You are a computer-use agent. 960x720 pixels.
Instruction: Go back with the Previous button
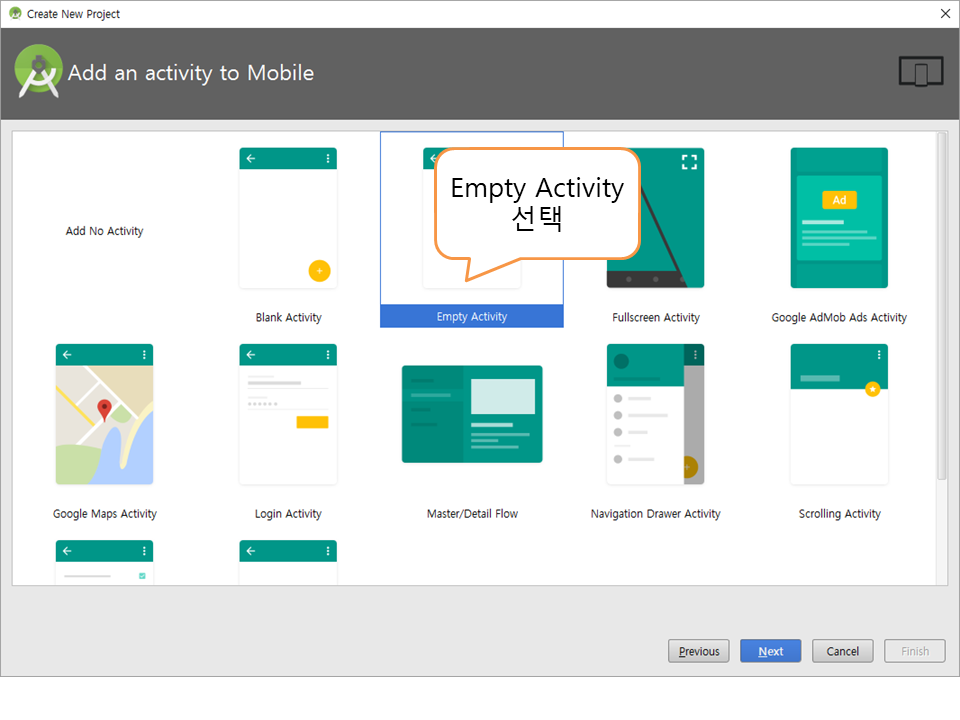(699, 651)
